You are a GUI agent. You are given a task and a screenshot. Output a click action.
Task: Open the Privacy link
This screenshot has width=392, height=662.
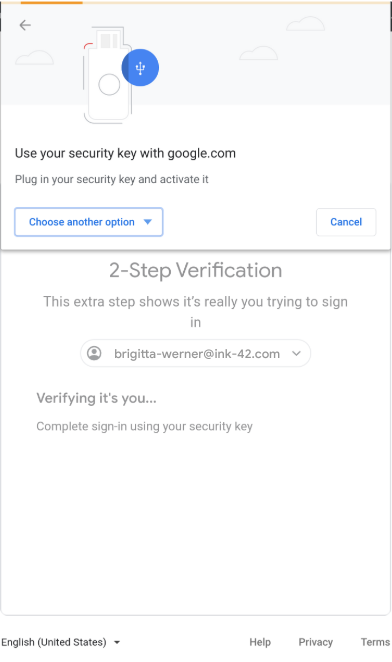pyautogui.click(x=316, y=642)
